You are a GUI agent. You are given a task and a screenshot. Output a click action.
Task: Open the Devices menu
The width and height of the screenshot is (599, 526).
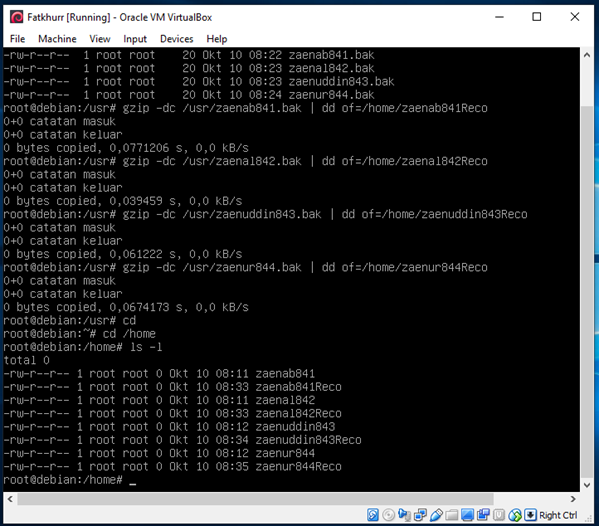point(176,39)
